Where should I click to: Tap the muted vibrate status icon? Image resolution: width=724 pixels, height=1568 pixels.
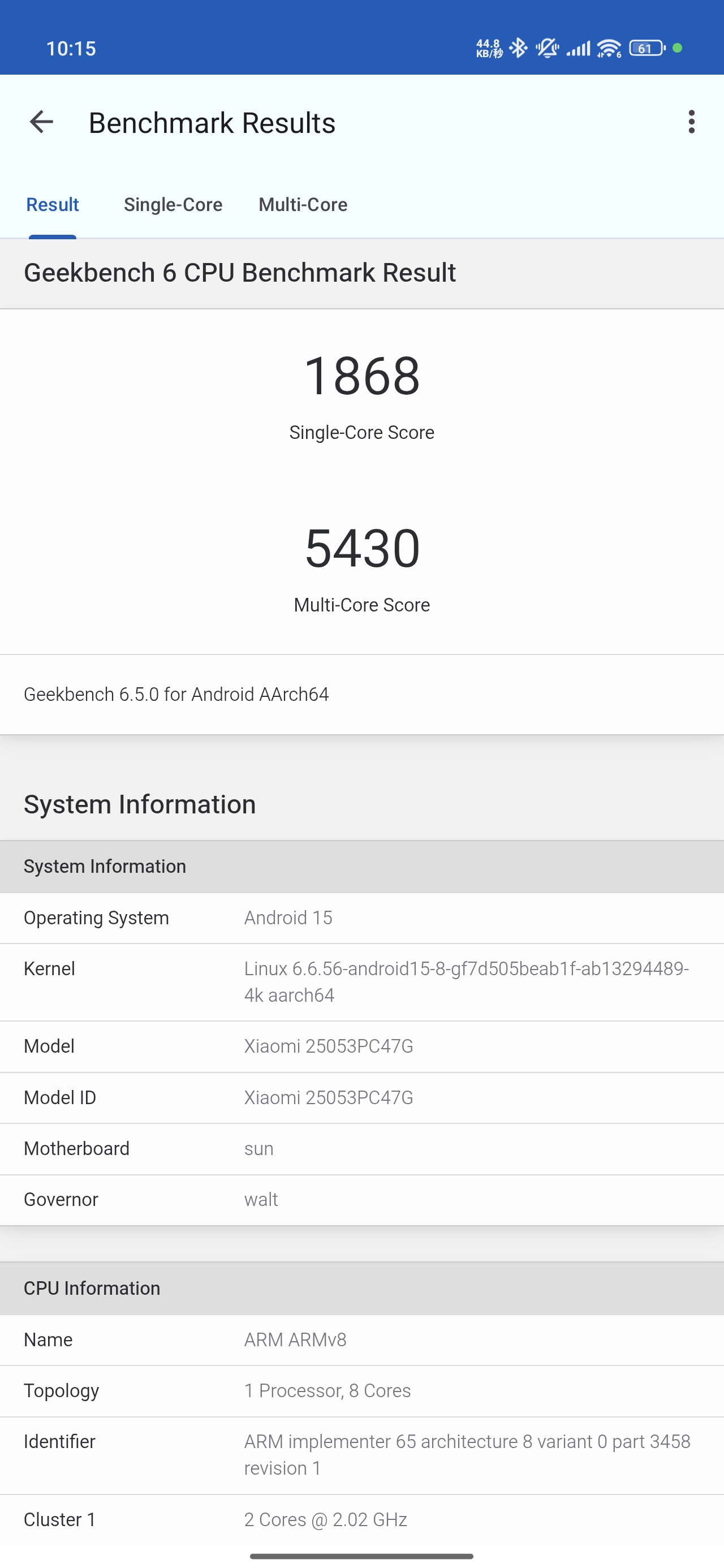point(547,48)
